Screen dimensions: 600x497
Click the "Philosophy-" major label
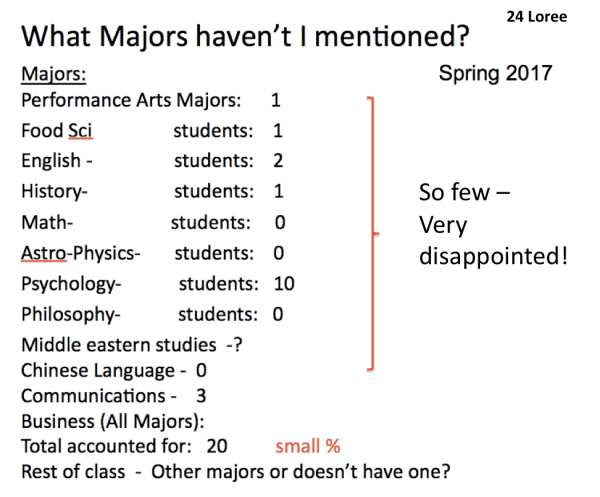point(70,314)
